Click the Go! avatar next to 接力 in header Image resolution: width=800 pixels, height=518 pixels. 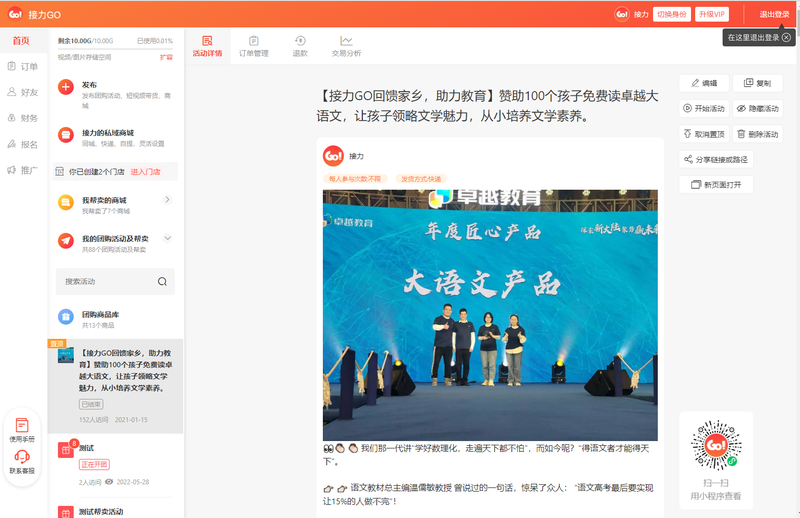[x=621, y=14]
